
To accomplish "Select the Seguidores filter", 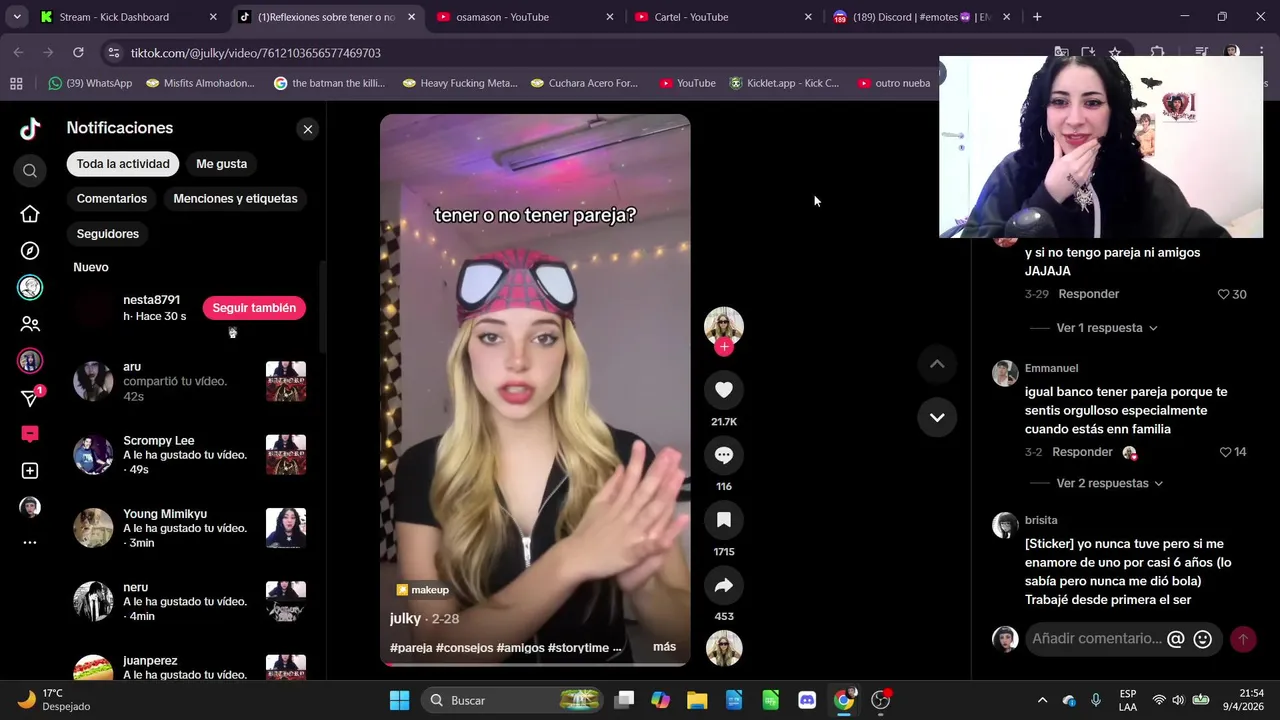I will pyautogui.click(x=108, y=234).
